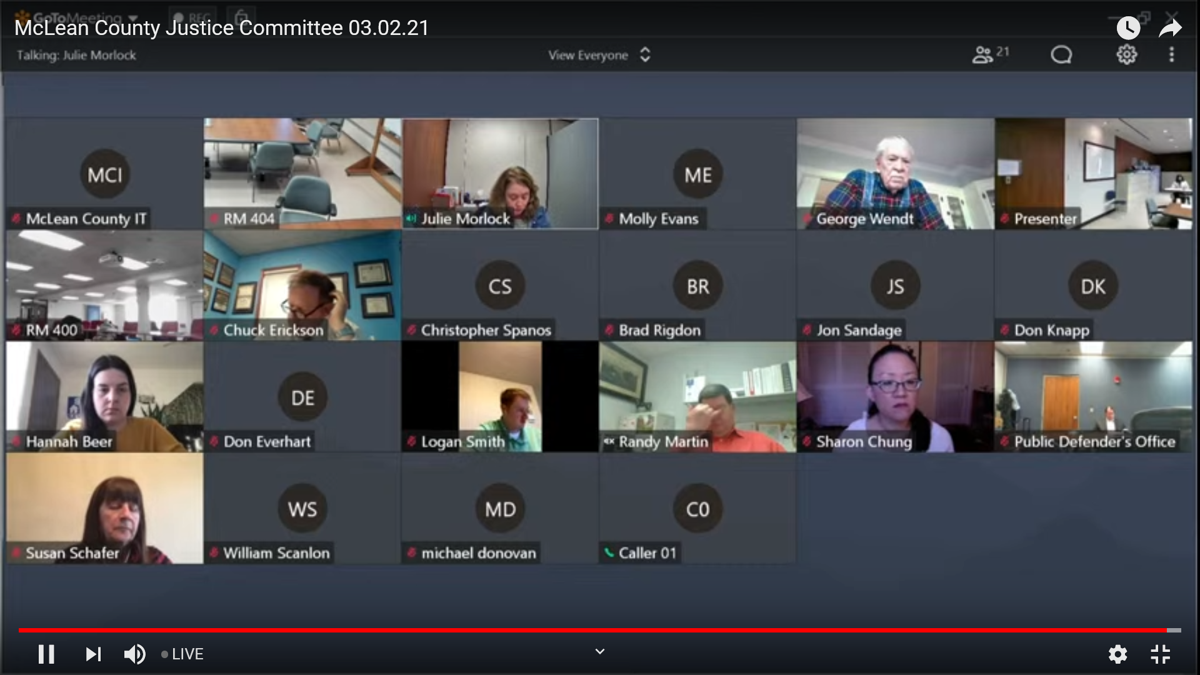Expand the View Everyone dropdown
The image size is (1200, 675).
(x=599, y=55)
